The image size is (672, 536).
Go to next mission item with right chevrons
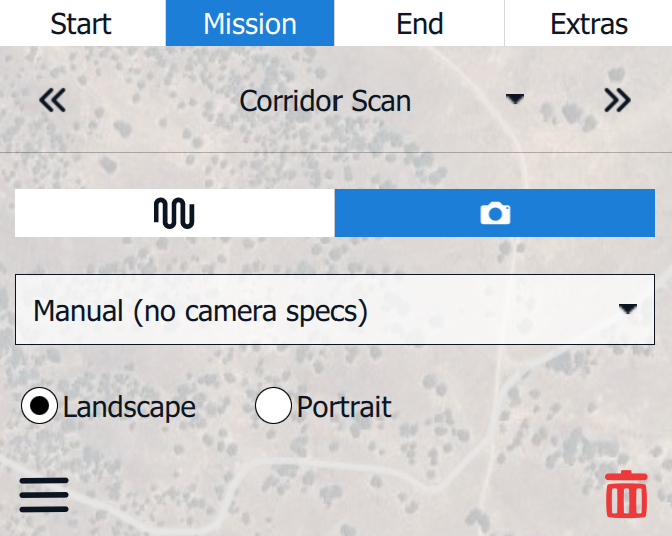pos(617,101)
